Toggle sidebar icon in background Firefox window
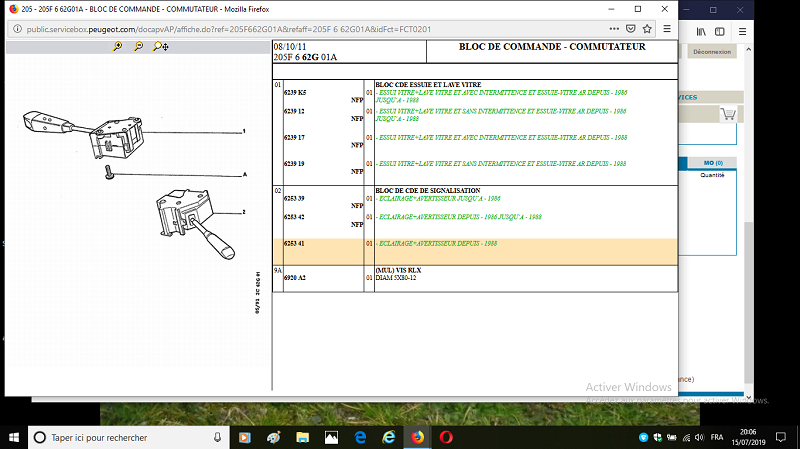Viewport: 800px width, 449px height. point(720,32)
